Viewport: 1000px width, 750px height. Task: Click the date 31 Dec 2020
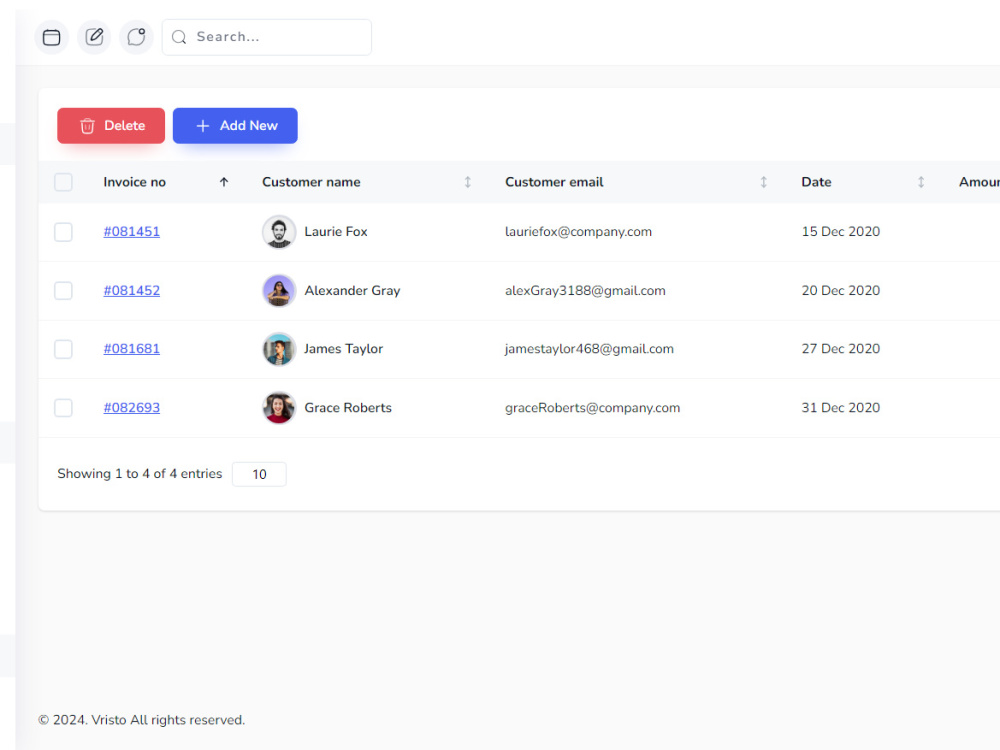[841, 408]
